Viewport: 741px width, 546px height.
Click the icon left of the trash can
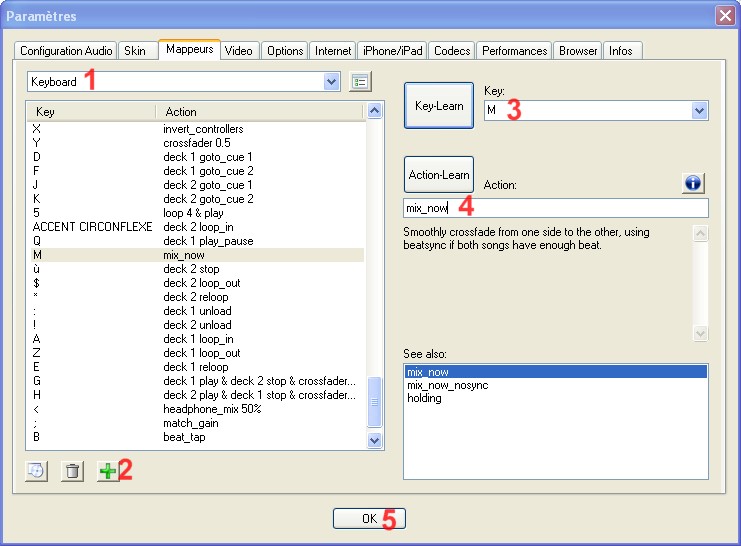[x=37, y=472]
